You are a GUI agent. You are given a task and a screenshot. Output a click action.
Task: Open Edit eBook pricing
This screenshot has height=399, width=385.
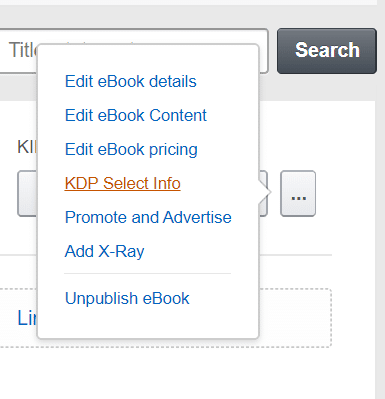131,149
